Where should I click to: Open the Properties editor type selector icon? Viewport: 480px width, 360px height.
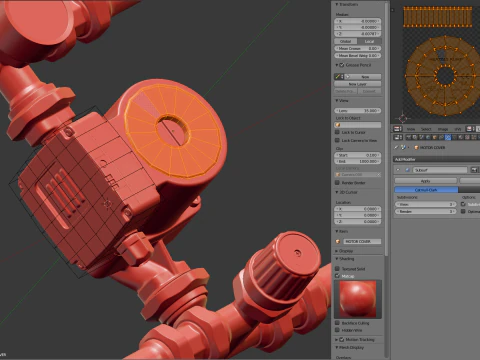(x=398, y=137)
